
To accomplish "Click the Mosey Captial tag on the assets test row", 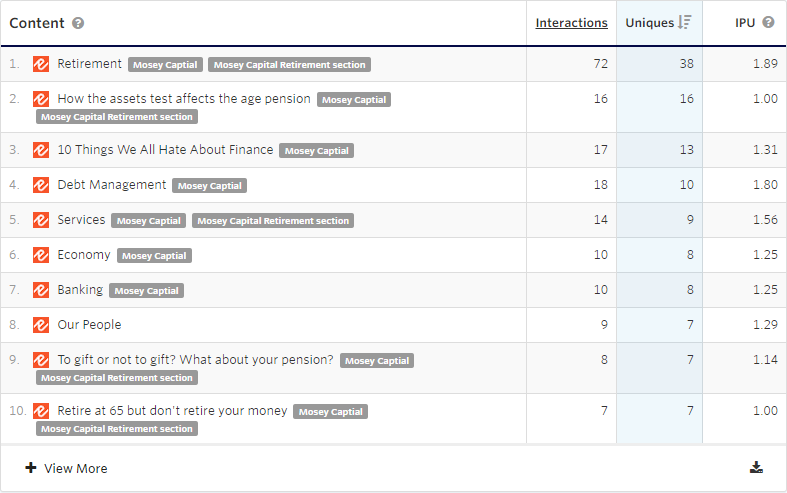I will [354, 100].
